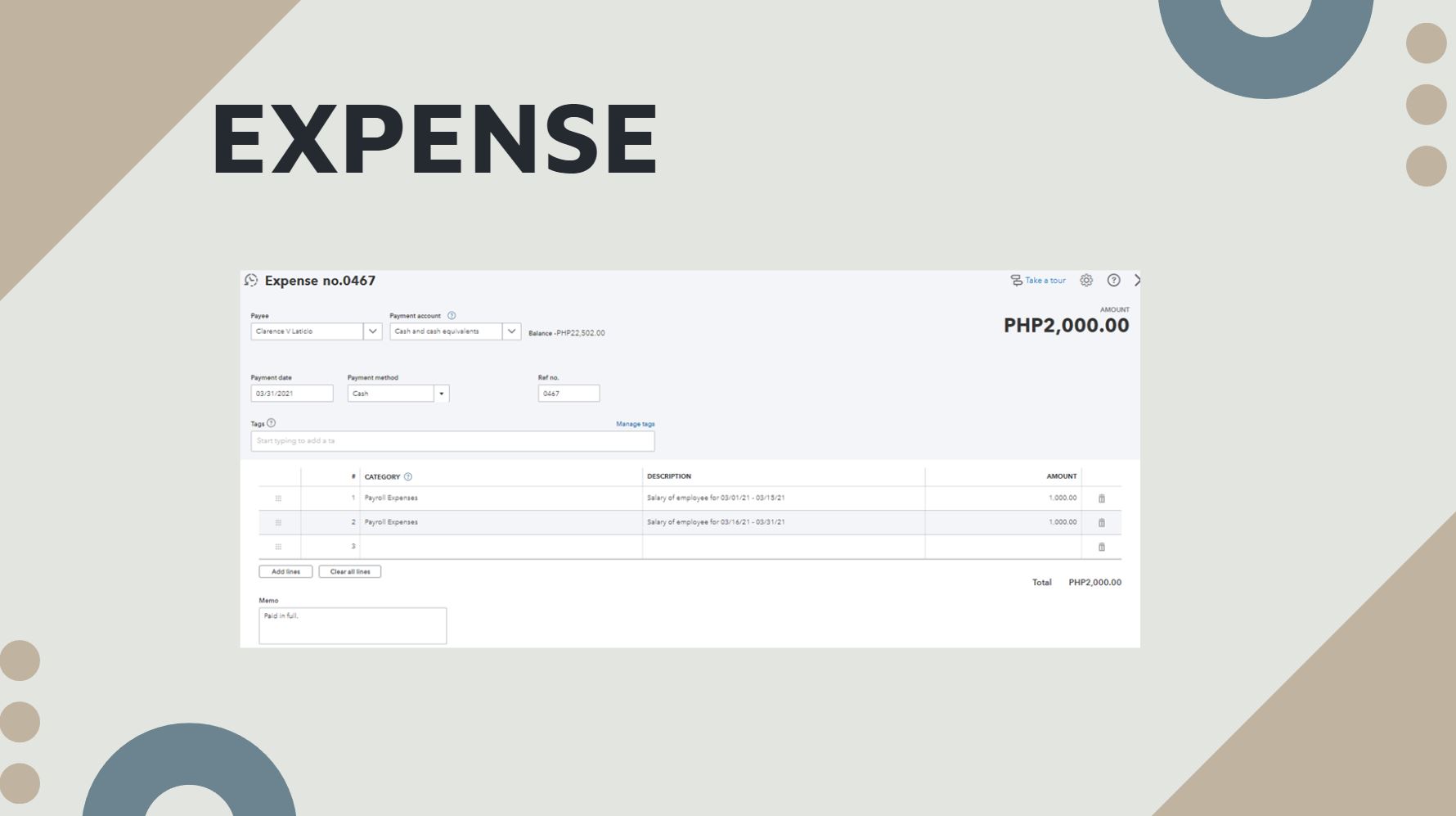Screen dimensions: 1456x816
Task: Open the Manage tags link
Action: click(635, 424)
